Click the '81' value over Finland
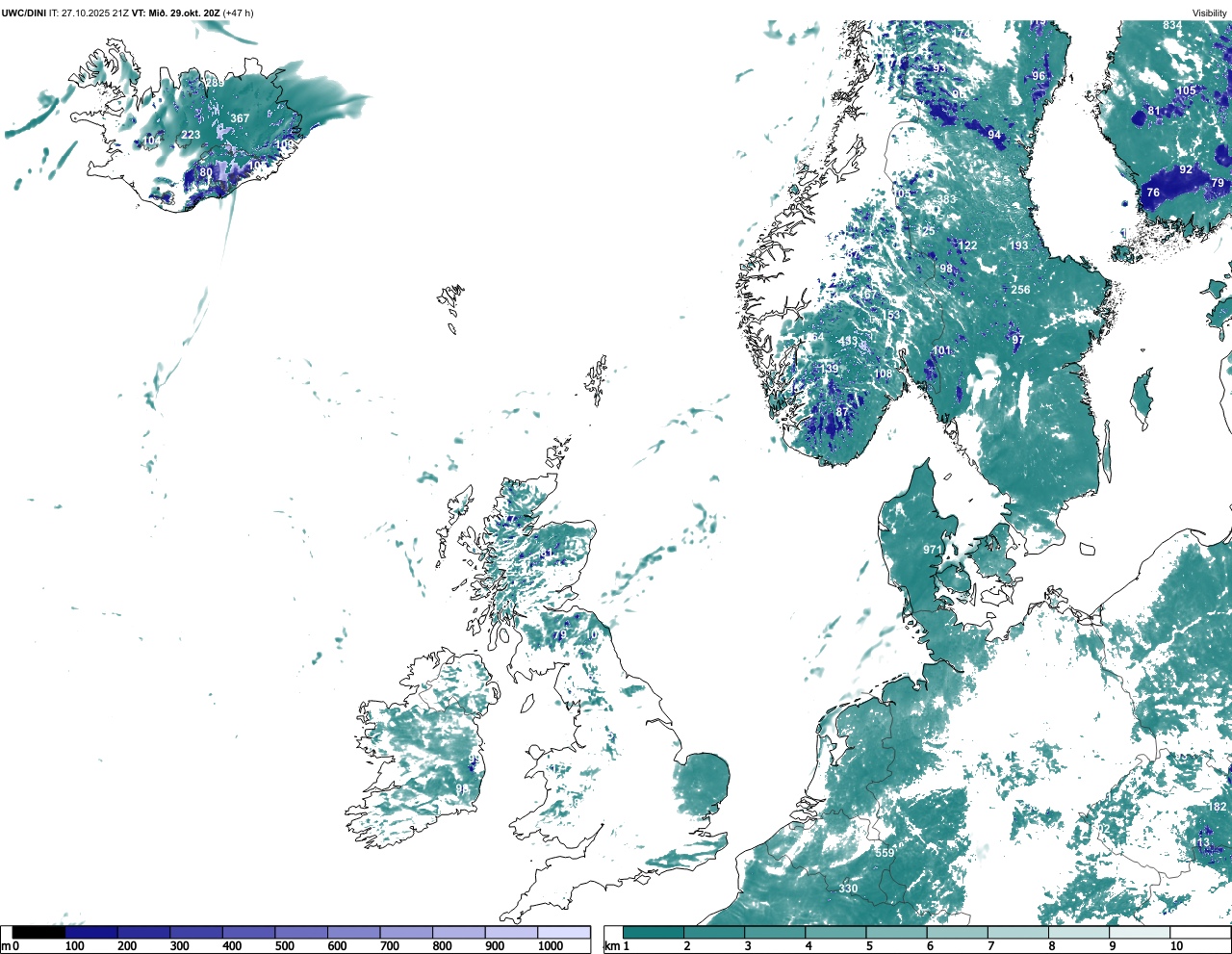Viewport: 1232px width, 954px height. coord(1154,111)
